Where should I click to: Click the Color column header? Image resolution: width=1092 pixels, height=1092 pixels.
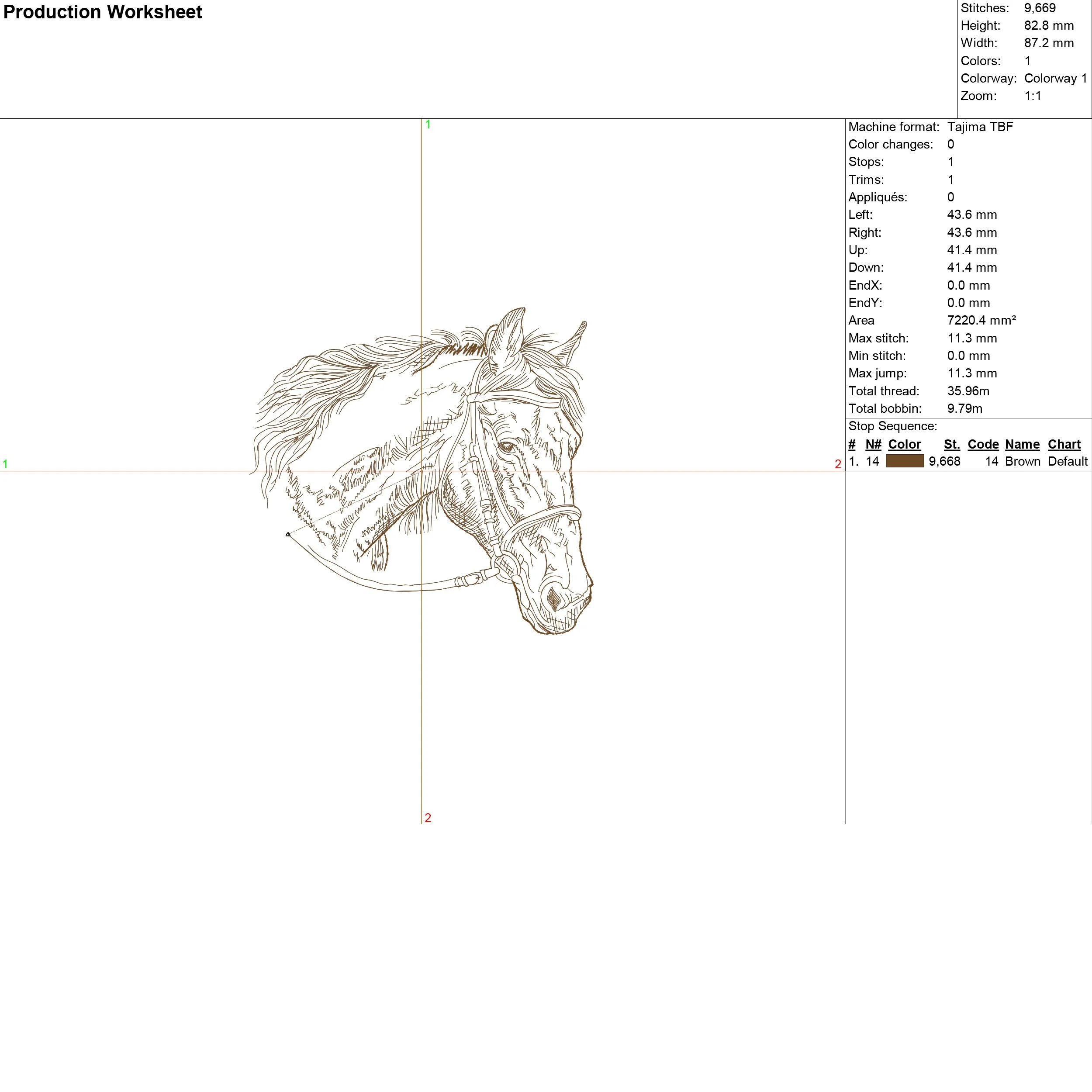[904, 444]
